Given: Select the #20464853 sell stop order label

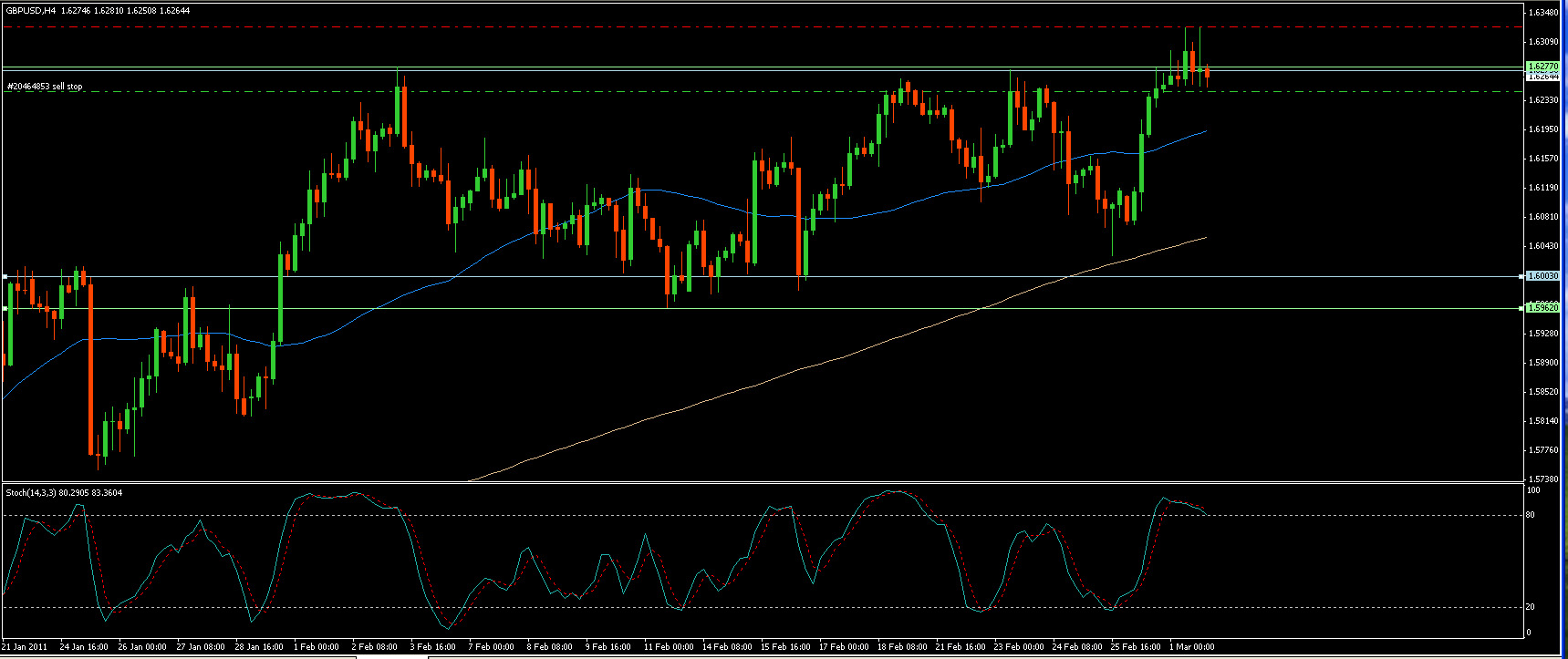Looking at the screenshot, I should (x=45, y=87).
